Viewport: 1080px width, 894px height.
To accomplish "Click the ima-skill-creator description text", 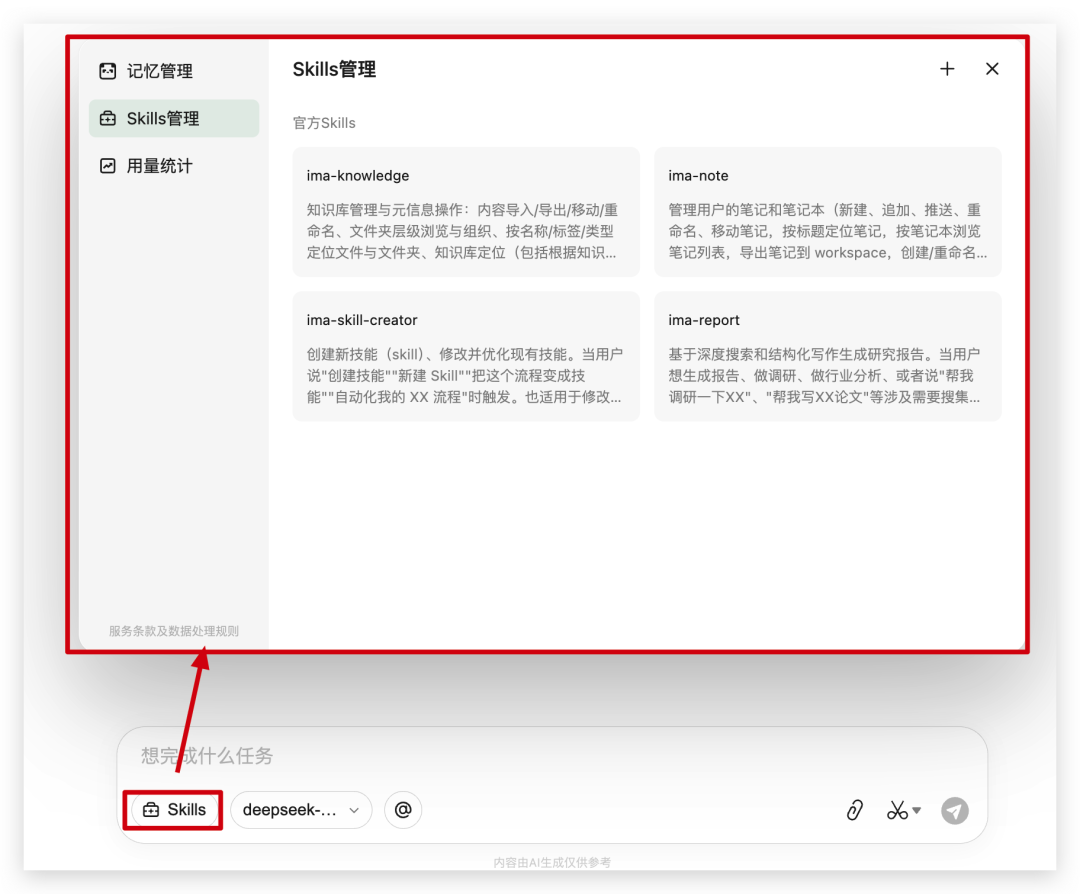I will click(x=464, y=376).
